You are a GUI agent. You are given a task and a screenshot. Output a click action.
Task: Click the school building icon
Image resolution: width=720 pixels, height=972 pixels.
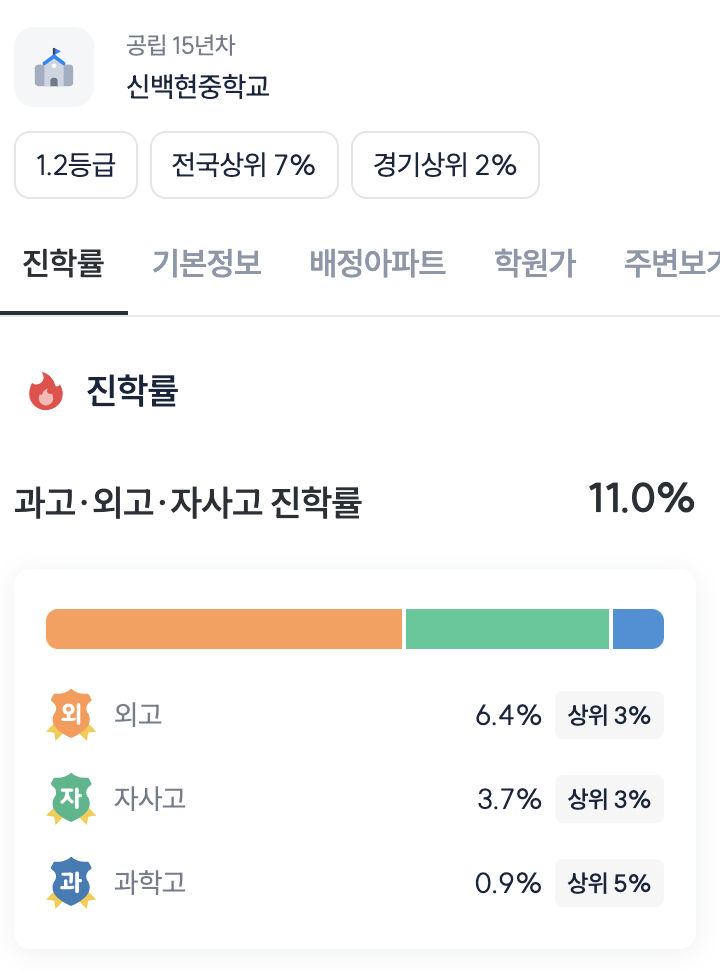pyautogui.click(x=54, y=67)
